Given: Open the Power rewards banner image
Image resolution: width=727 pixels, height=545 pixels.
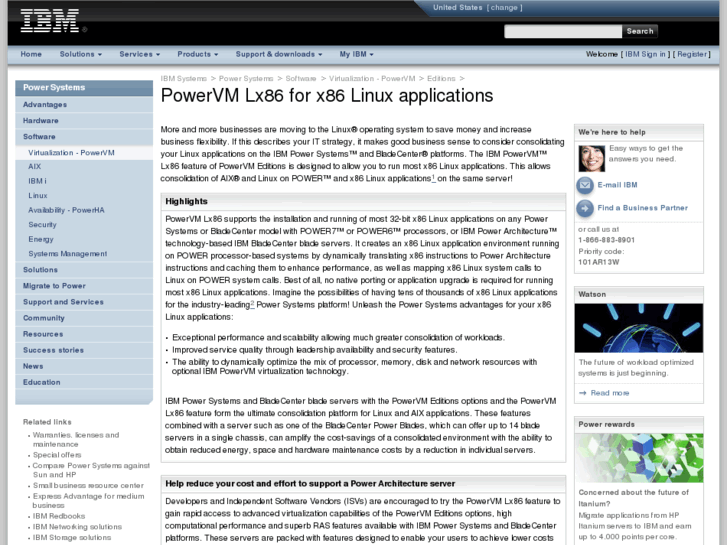Looking at the screenshot, I should click(x=638, y=458).
